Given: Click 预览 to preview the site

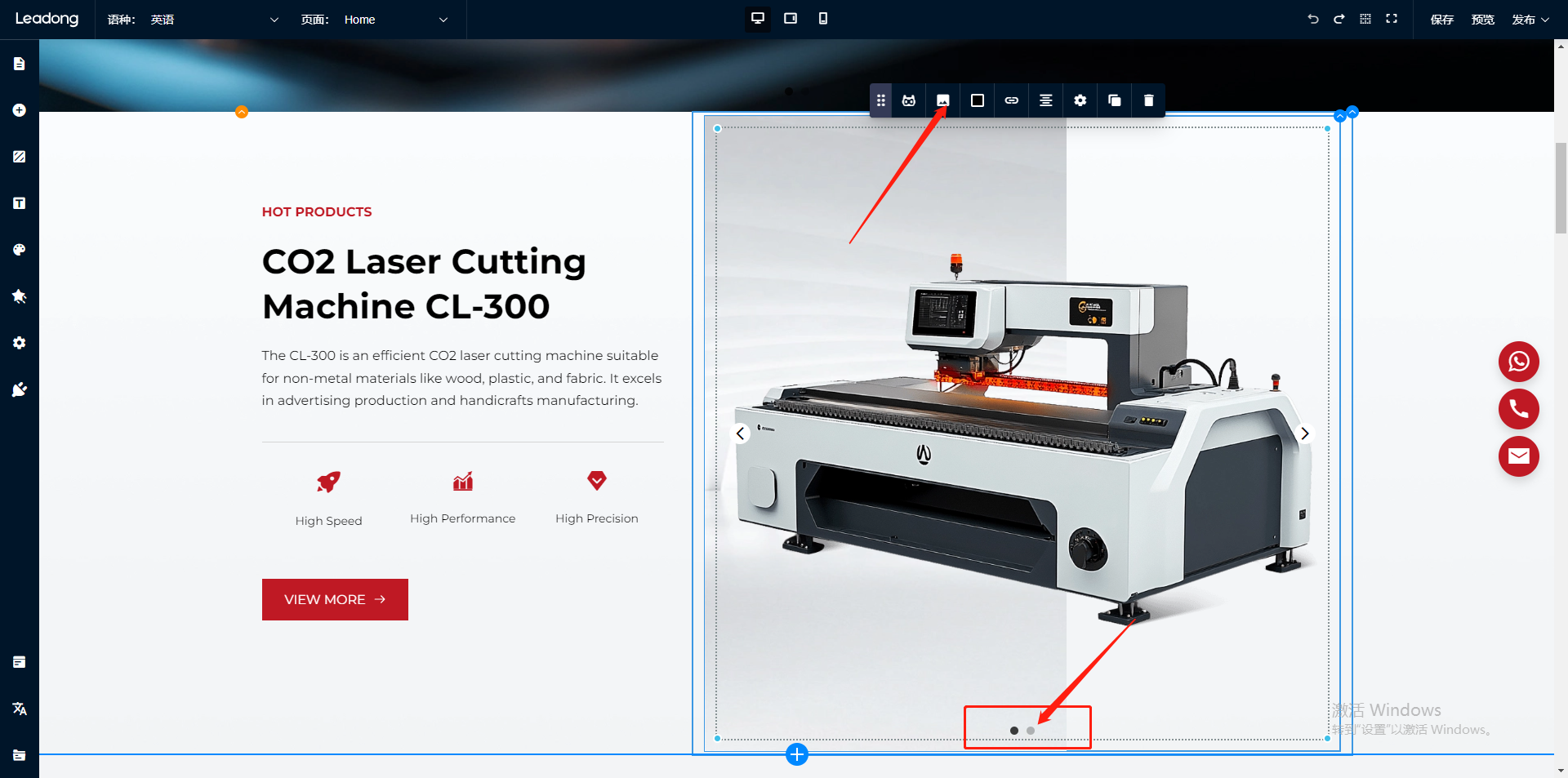Looking at the screenshot, I should [1482, 20].
